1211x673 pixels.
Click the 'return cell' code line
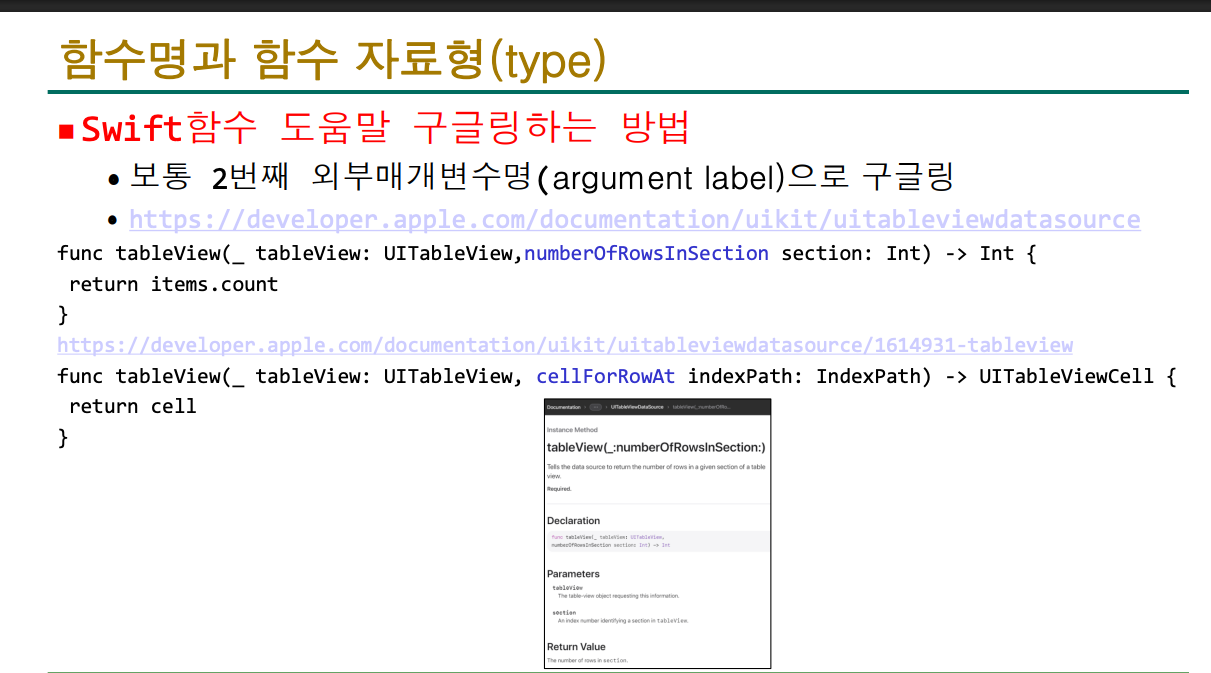coord(132,406)
